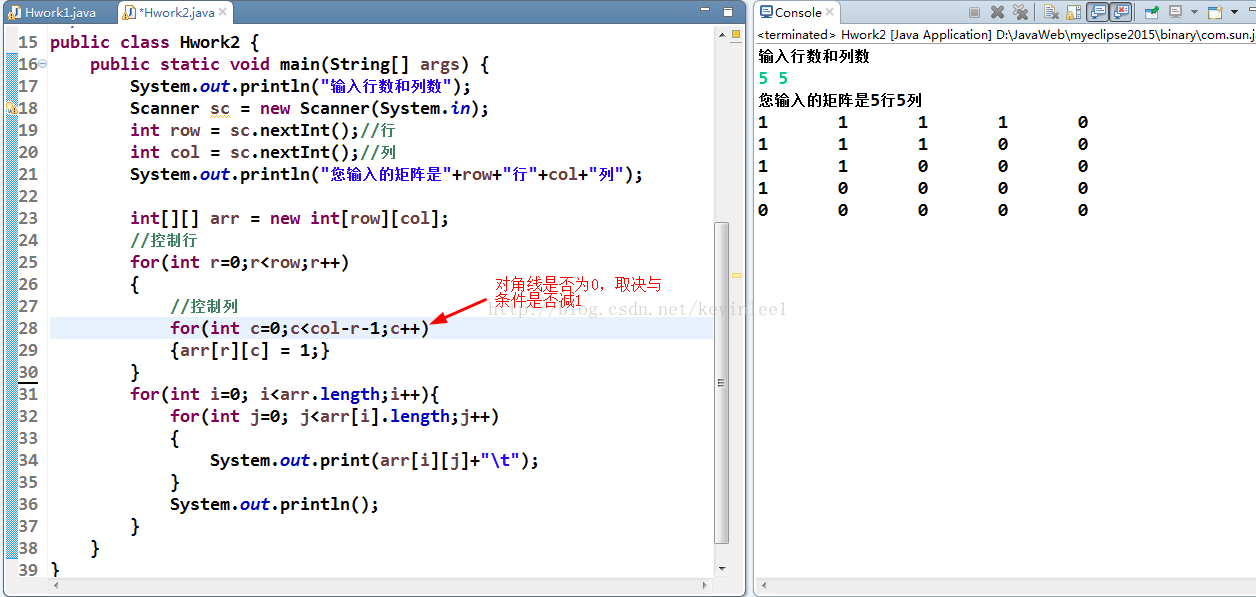The height and width of the screenshot is (597, 1256).
Task: Toggle Show Console When Standard Error Changes
Action: [1121, 12]
